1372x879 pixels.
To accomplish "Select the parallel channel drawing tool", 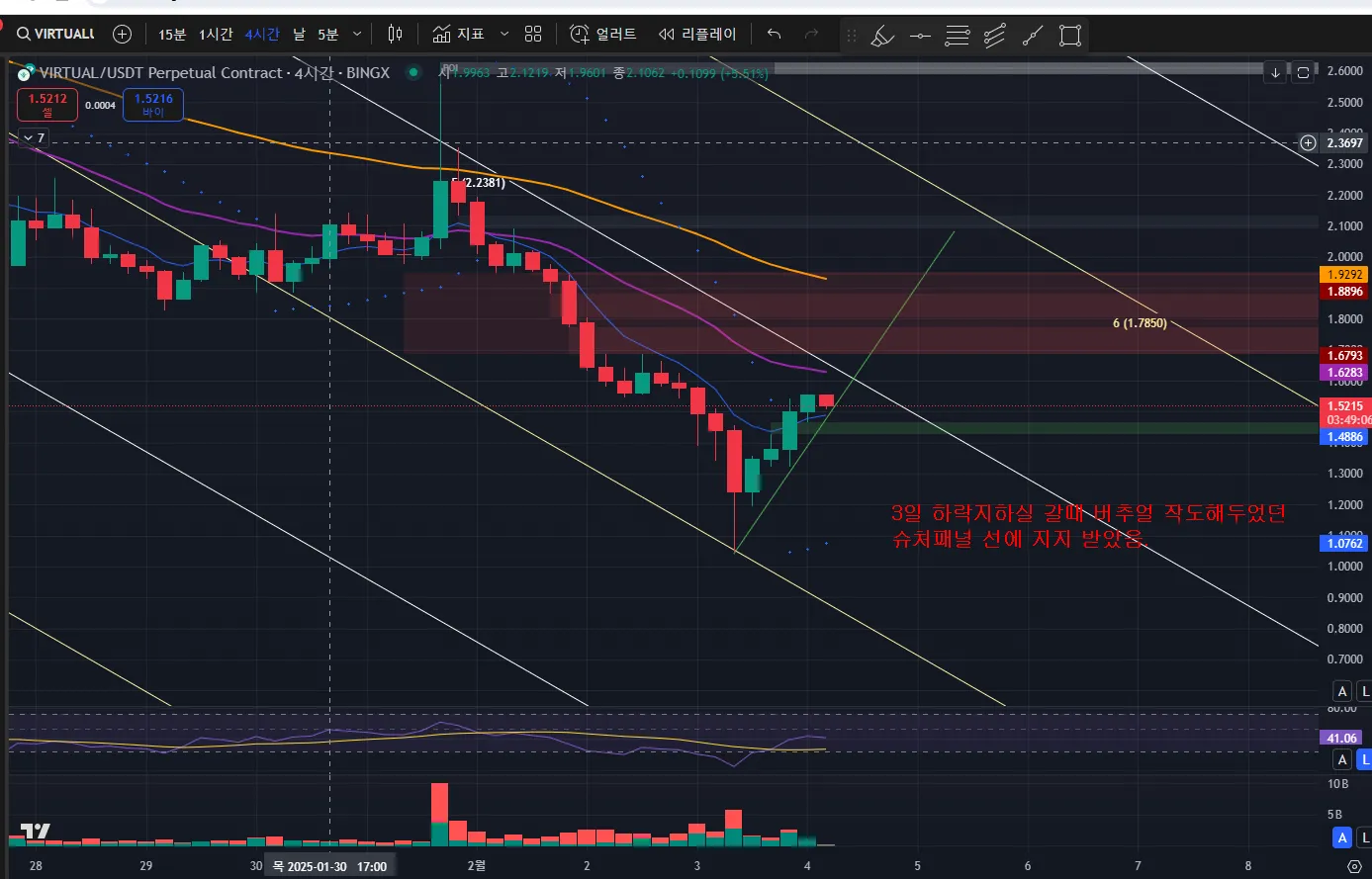I will click(x=995, y=37).
